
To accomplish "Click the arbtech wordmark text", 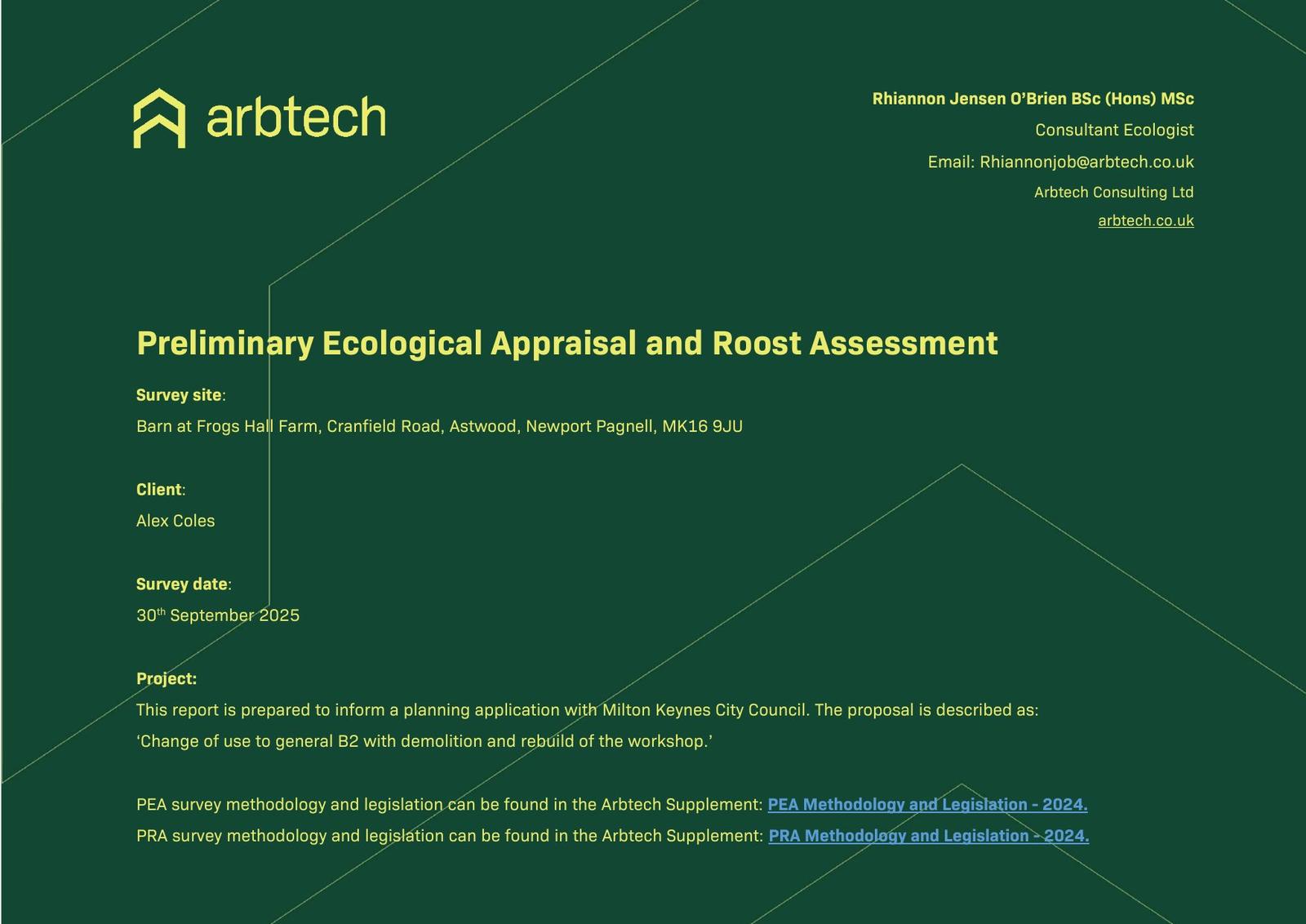I will 295,118.
